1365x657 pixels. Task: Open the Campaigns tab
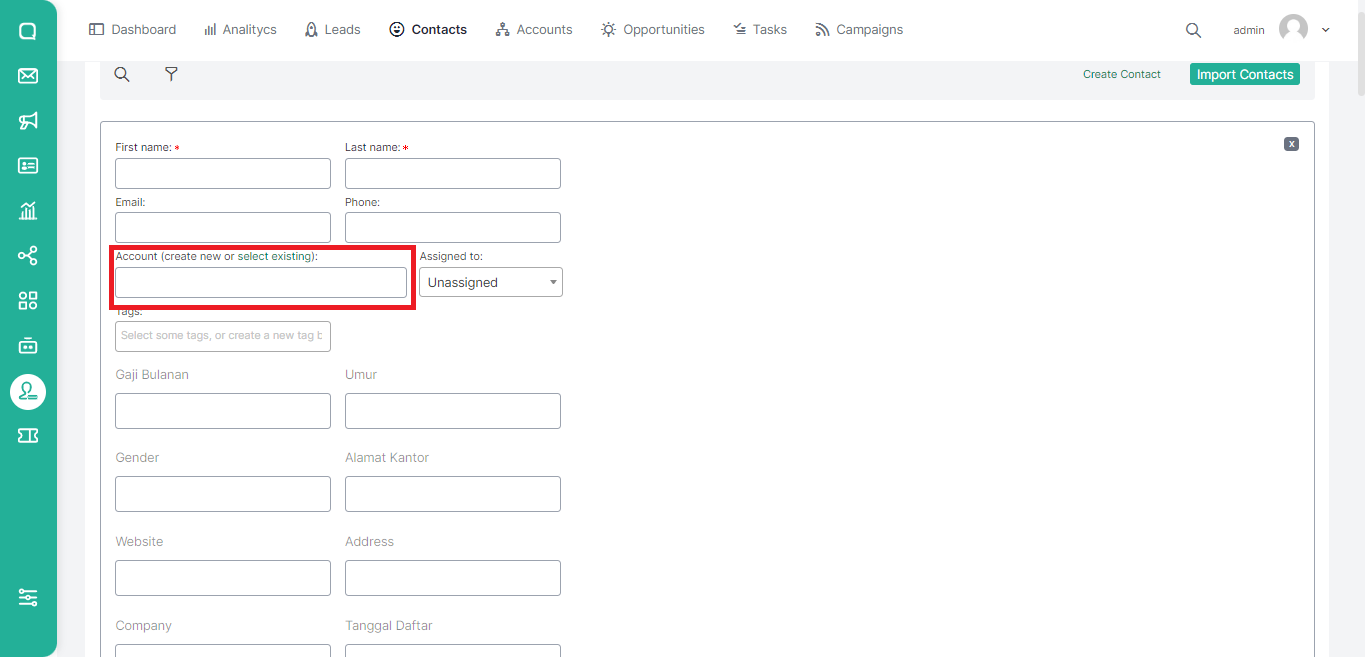pos(859,30)
